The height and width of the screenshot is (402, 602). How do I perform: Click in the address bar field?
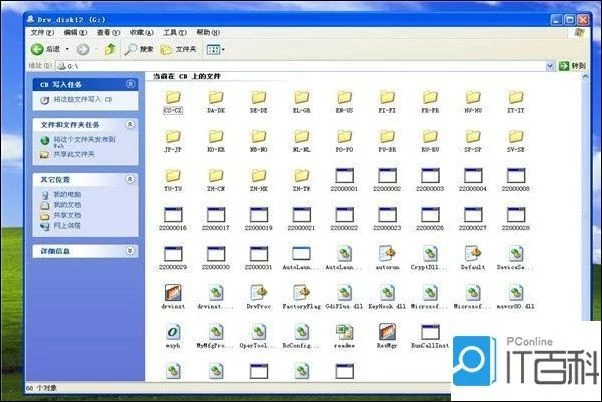click(x=301, y=66)
